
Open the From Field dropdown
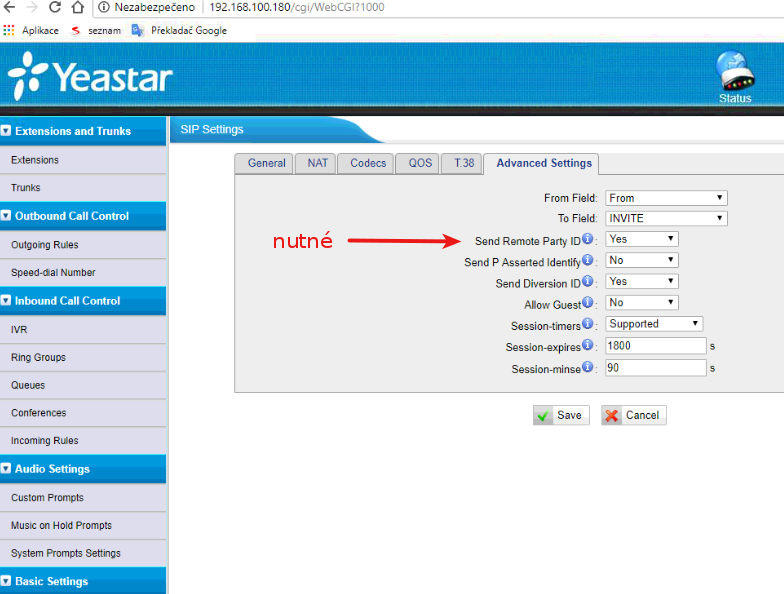point(666,198)
